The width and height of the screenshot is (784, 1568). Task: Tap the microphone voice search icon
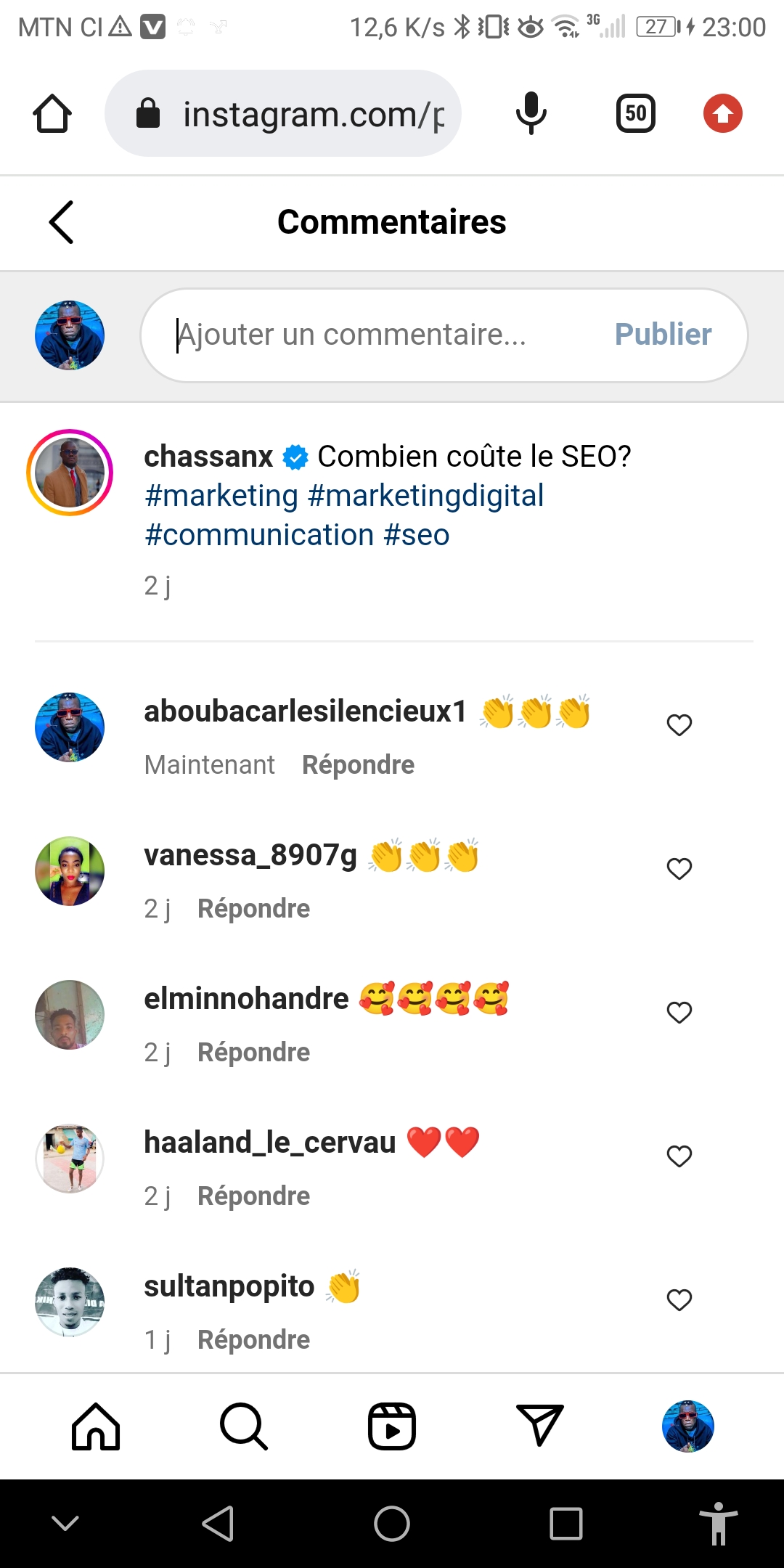[531, 114]
